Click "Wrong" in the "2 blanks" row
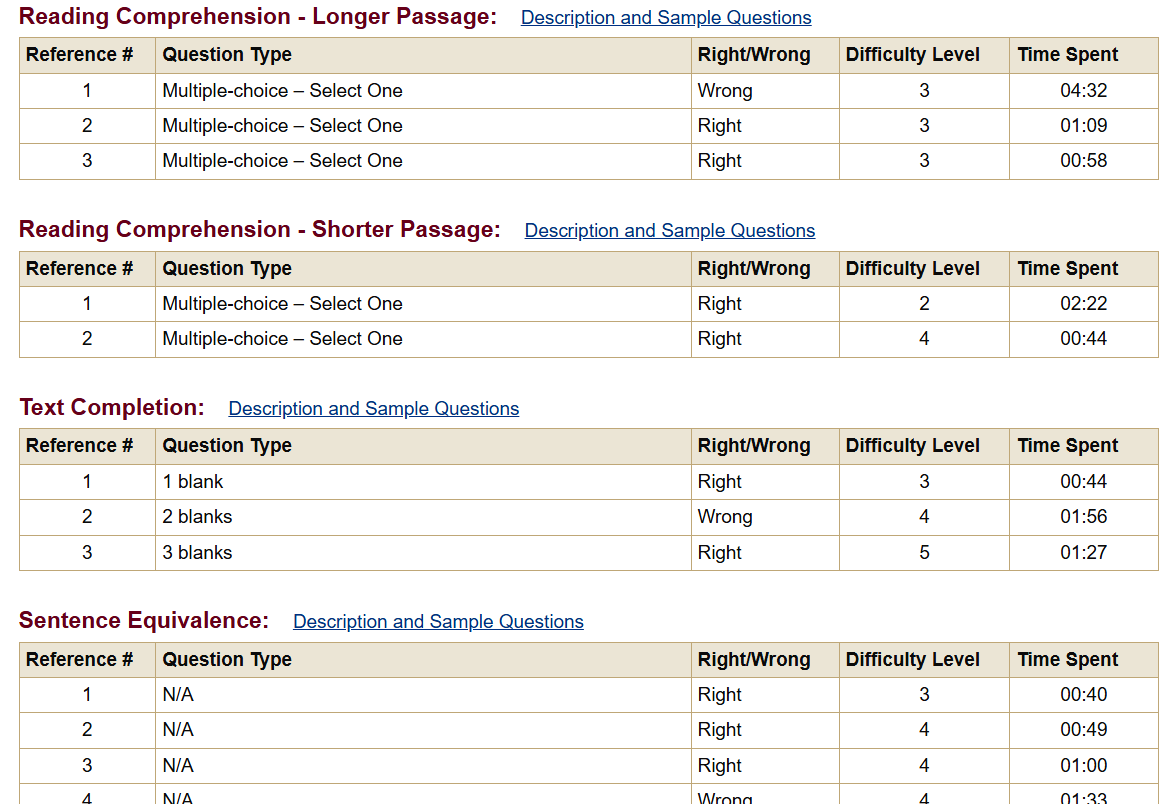 tap(725, 516)
